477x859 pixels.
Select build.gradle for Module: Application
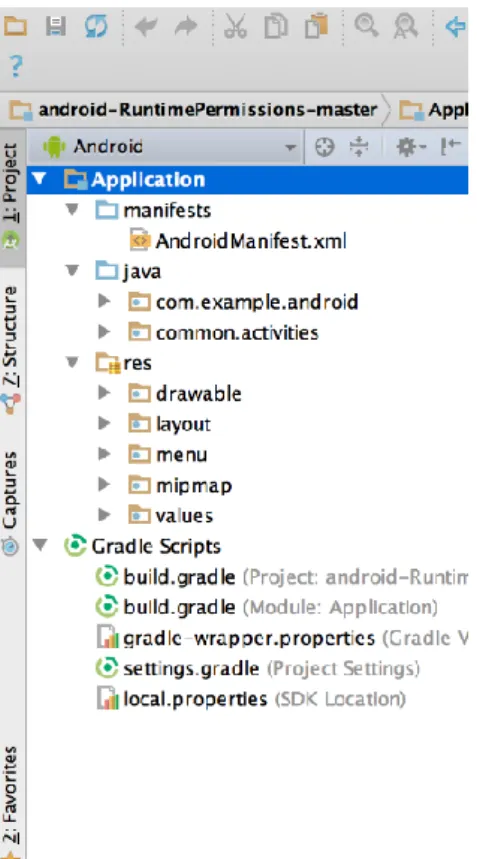[267, 607]
